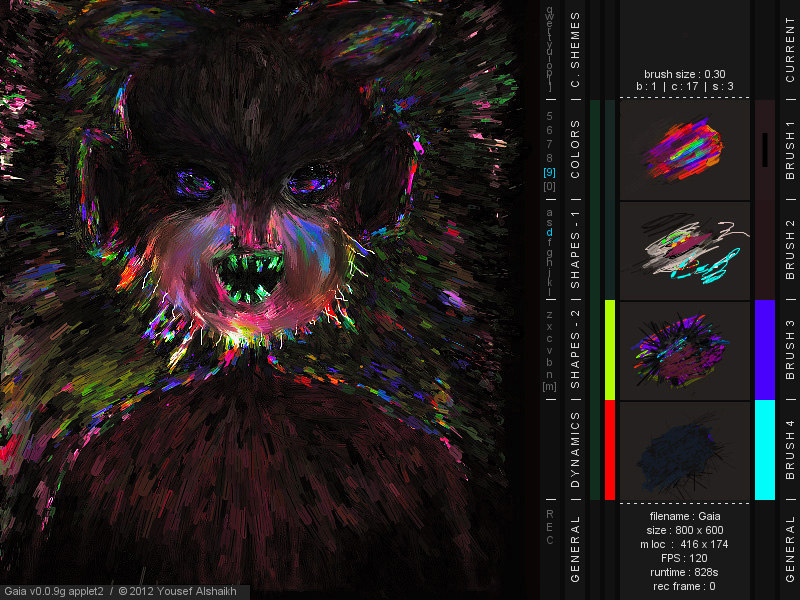Select the GENERAL label below BRUSH 4

pyautogui.click(x=790, y=548)
